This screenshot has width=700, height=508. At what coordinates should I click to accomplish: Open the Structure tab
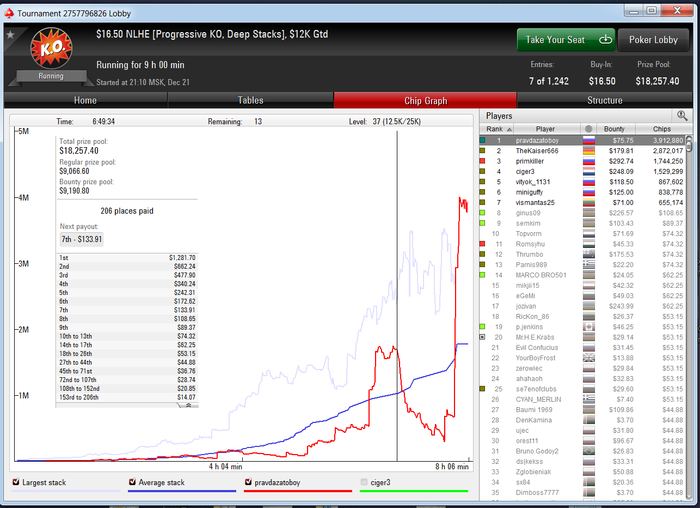[604, 100]
